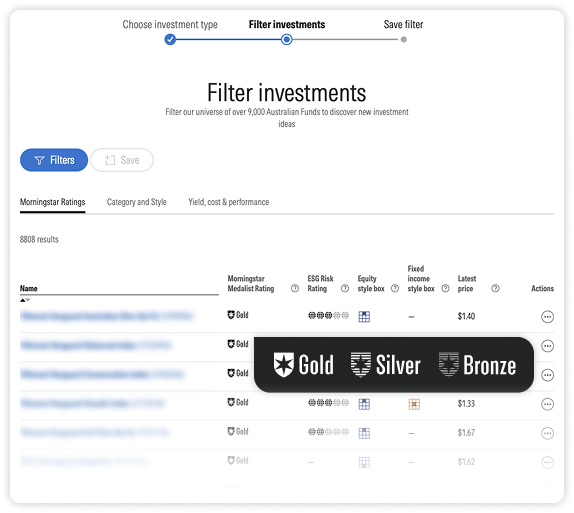
Task: Click orange fixed income style box icon
Action: [414, 404]
